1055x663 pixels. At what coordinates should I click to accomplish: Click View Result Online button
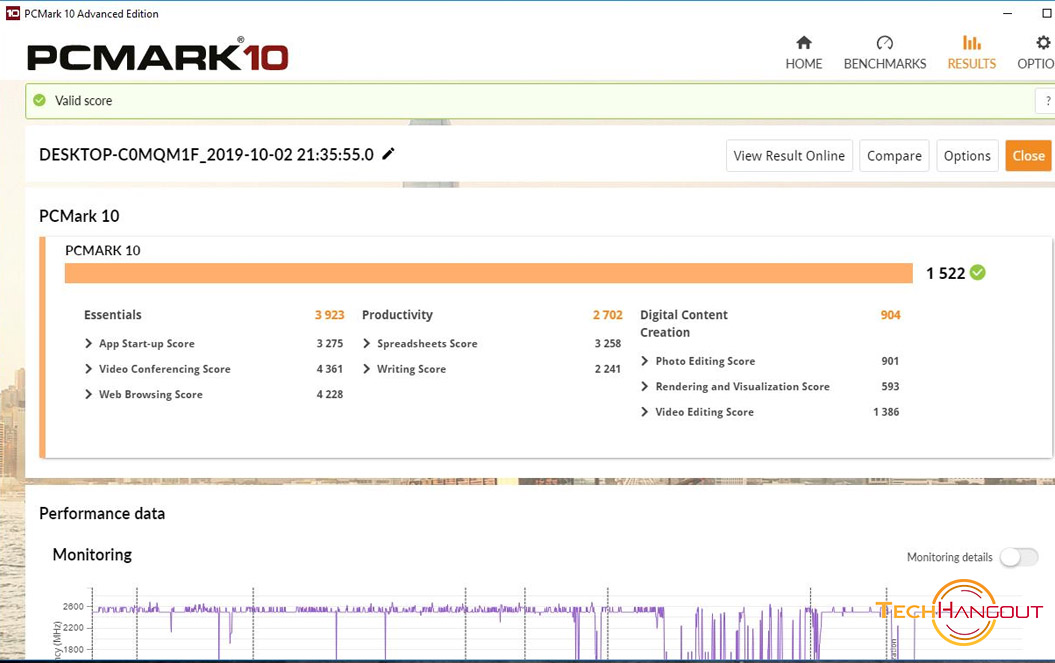click(x=789, y=155)
